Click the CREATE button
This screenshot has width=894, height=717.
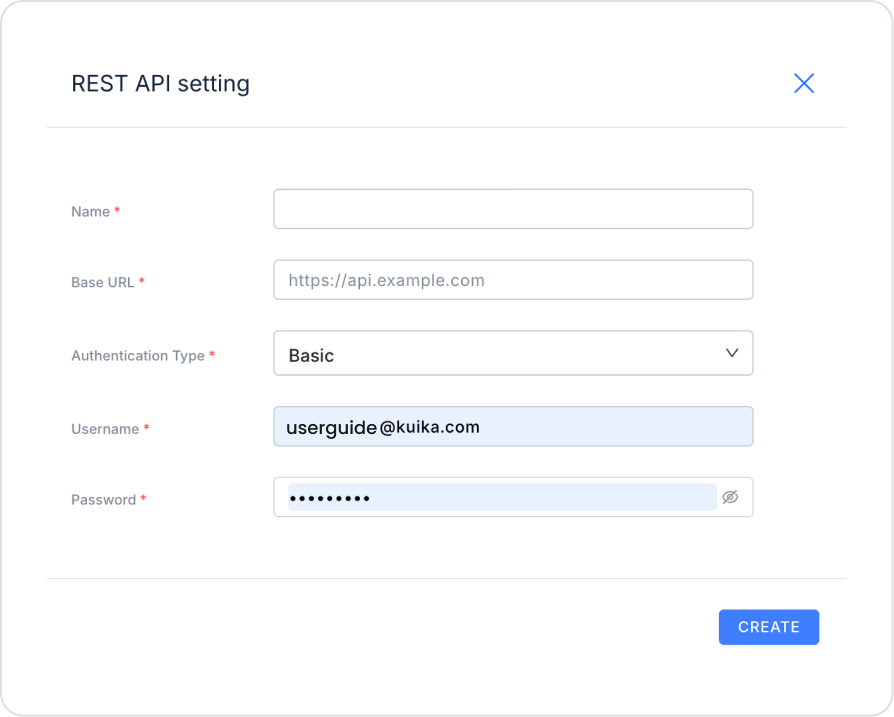coord(768,627)
